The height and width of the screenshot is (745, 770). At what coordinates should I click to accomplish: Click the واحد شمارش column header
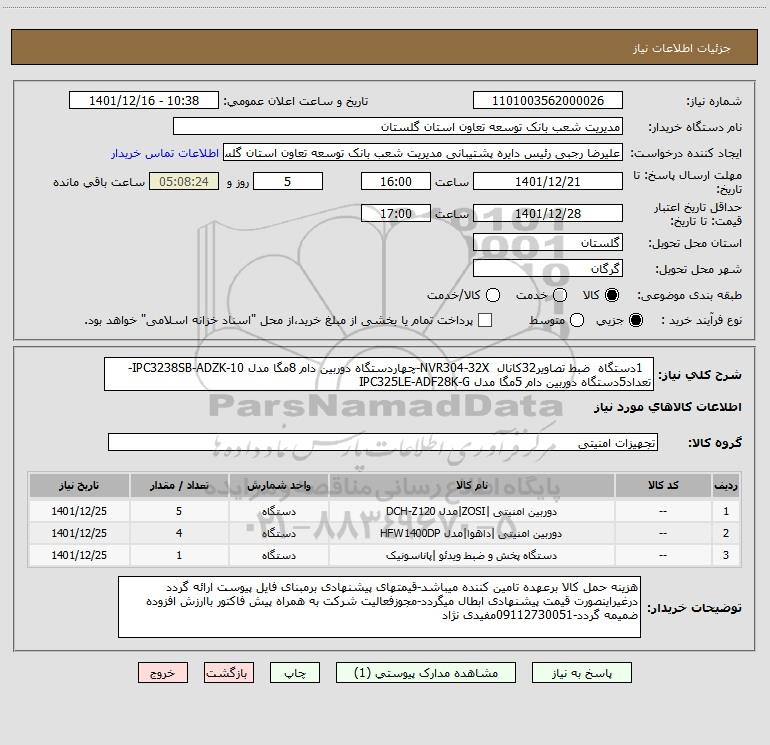point(278,485)
